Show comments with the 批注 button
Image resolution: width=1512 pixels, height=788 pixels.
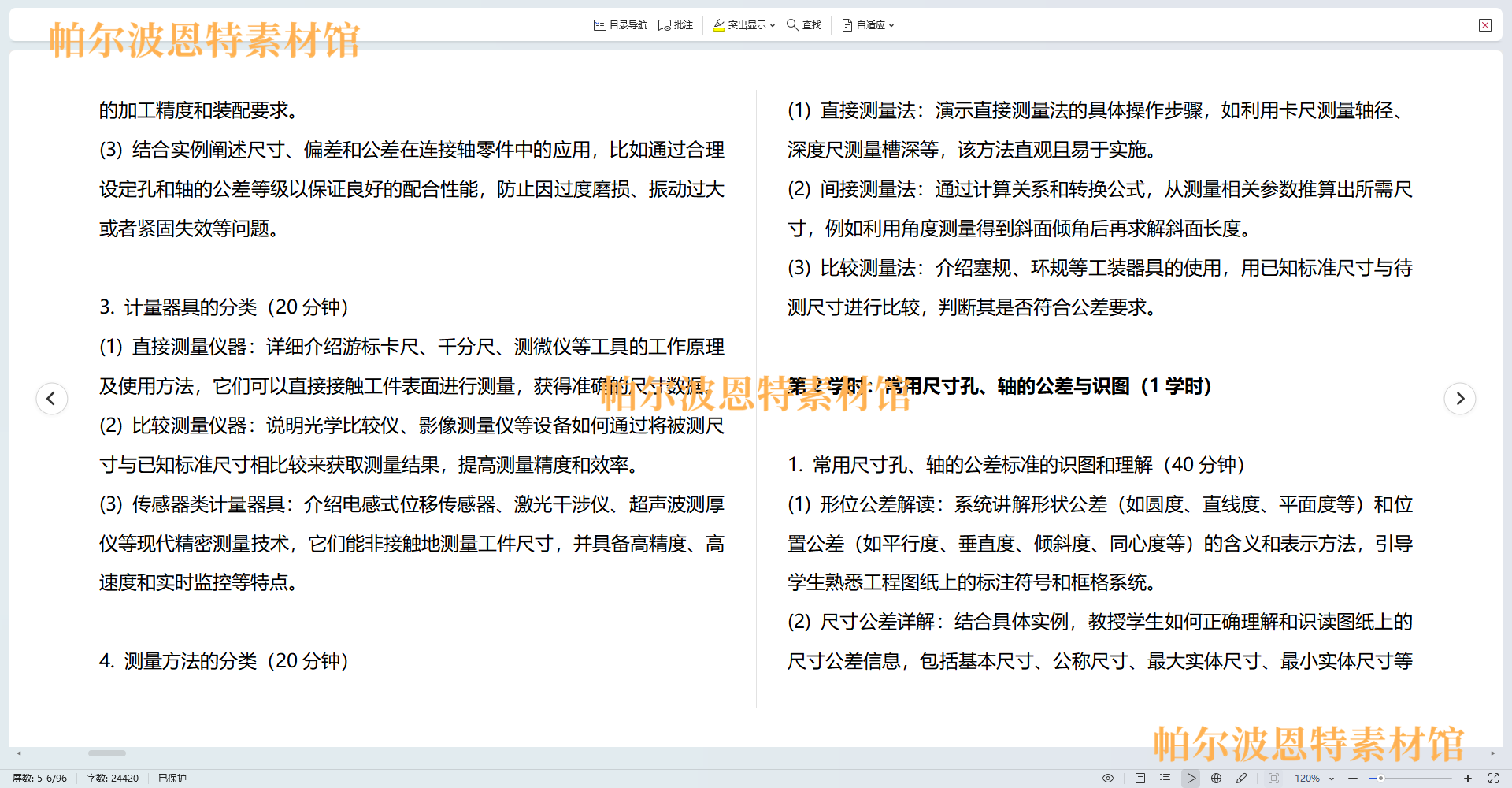675,25
